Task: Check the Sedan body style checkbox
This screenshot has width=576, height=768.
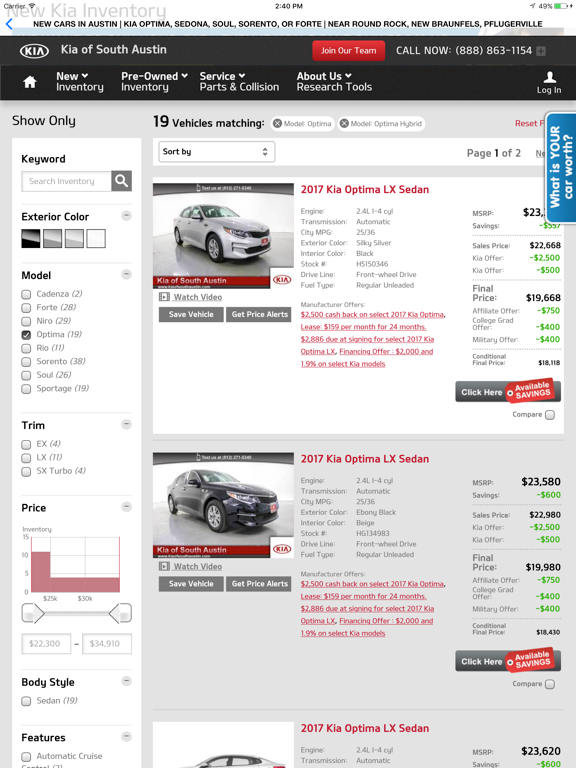Action: [26, 701]
